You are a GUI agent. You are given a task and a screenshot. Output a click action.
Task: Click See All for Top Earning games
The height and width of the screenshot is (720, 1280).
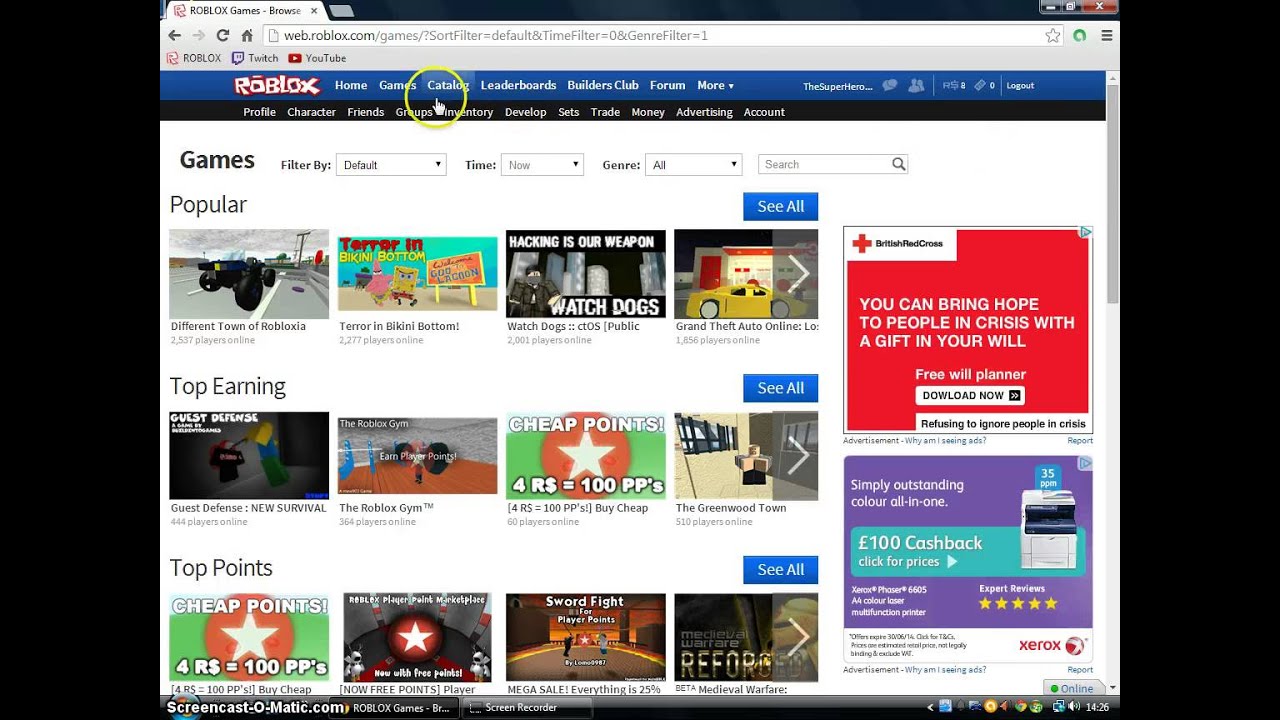(x=780, y=388)
